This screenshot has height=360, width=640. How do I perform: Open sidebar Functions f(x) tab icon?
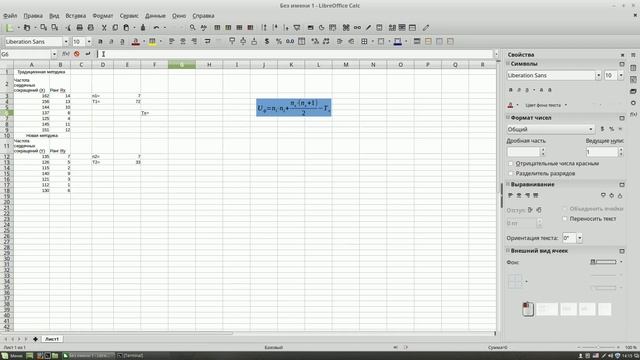(633, 114)
